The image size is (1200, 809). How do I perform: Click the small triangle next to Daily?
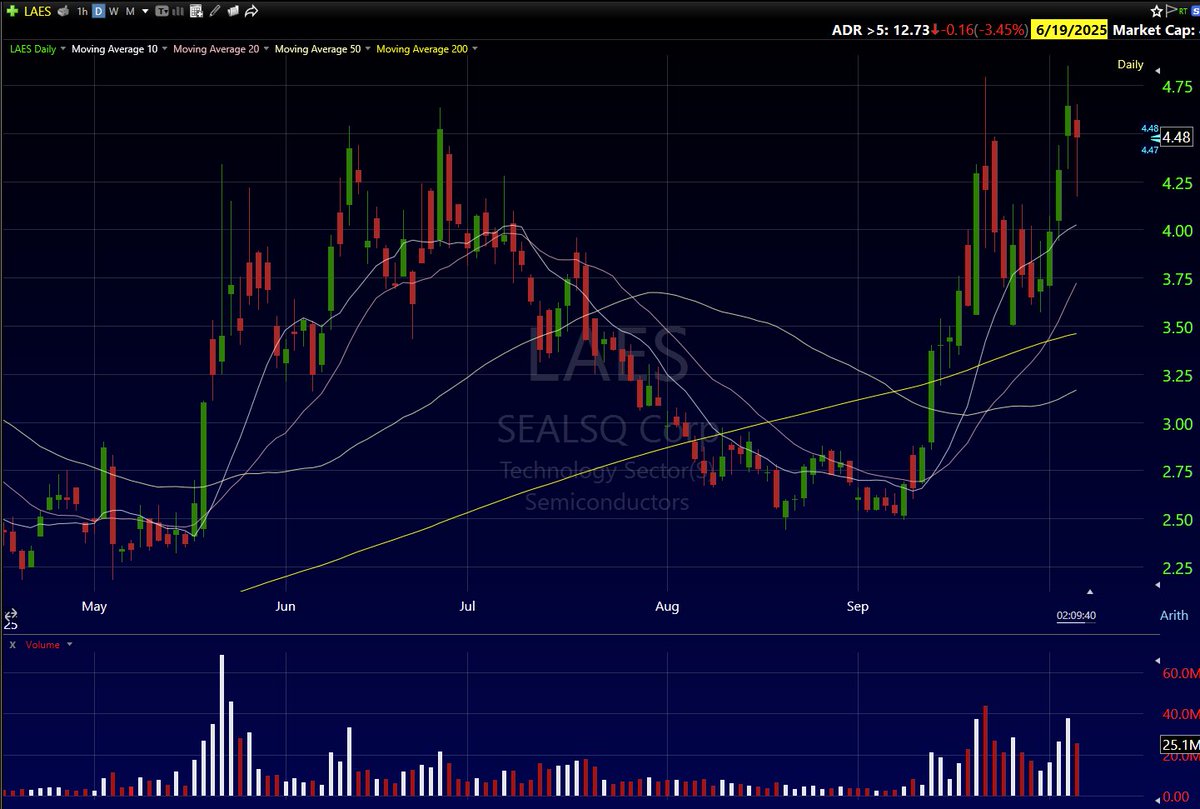(1158, 71)
